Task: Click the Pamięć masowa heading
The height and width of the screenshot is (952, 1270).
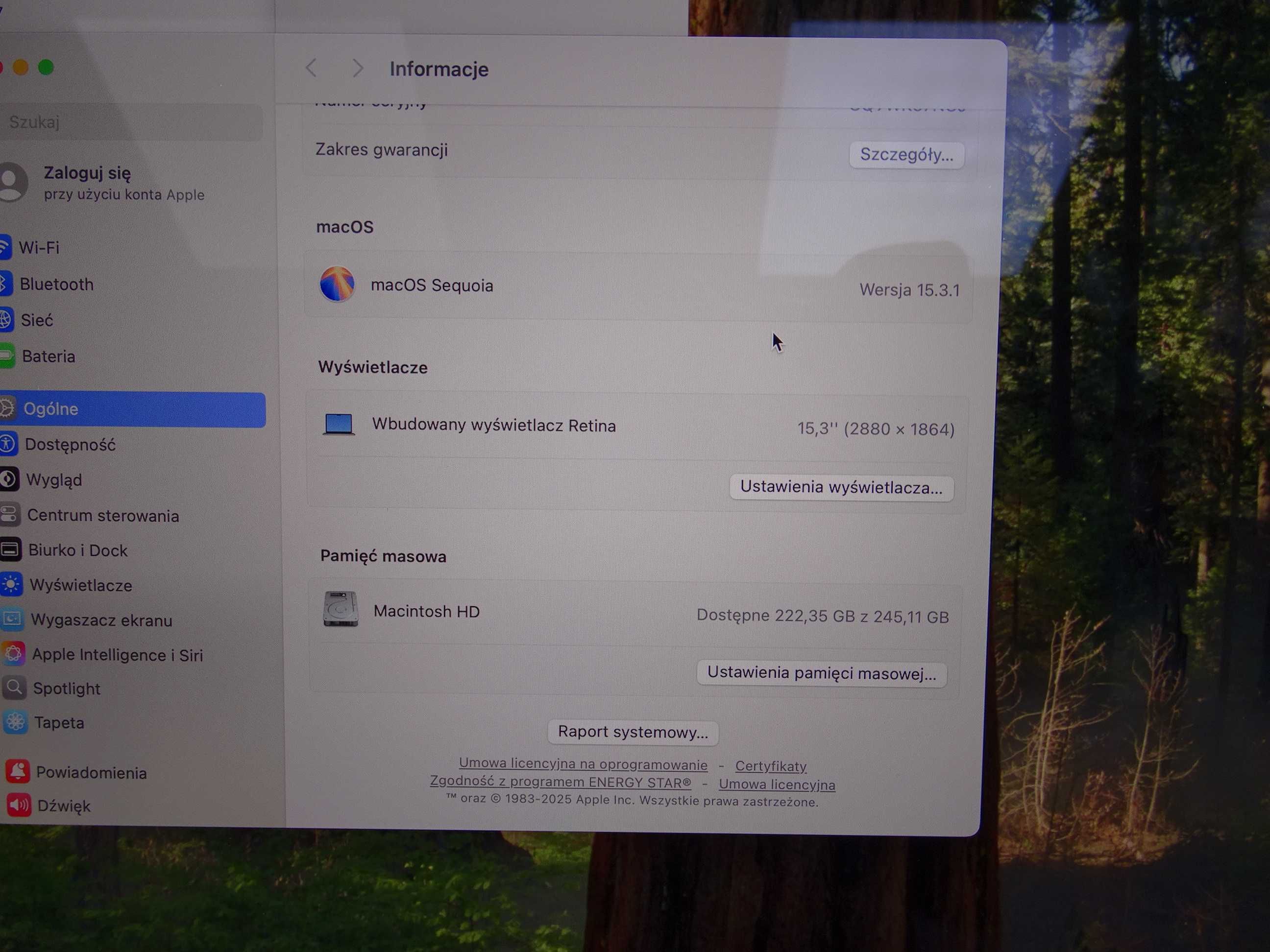Action: coord(383,557)
